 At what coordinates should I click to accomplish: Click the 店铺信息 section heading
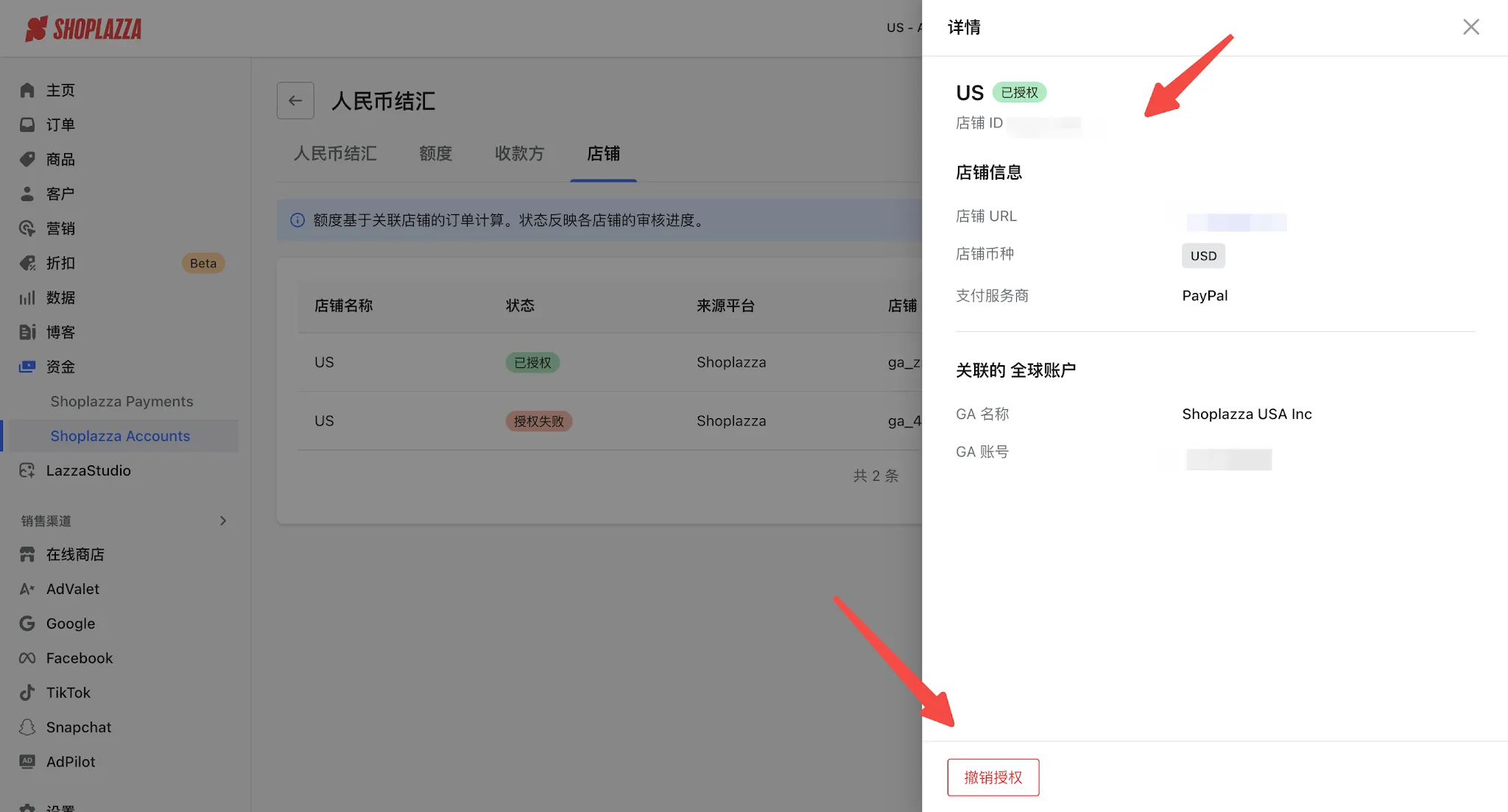click(989, 172)
